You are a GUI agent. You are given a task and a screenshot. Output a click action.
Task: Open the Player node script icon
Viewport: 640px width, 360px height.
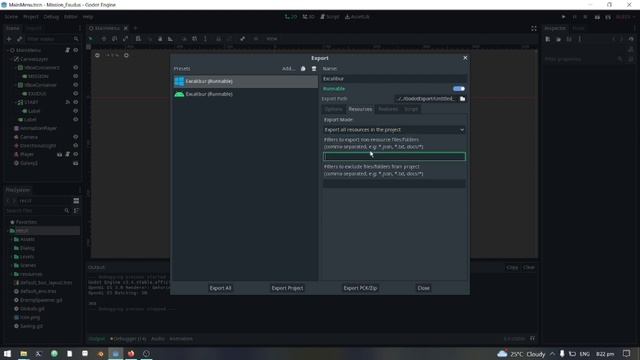pyautogui.click(x=67, y=154)
